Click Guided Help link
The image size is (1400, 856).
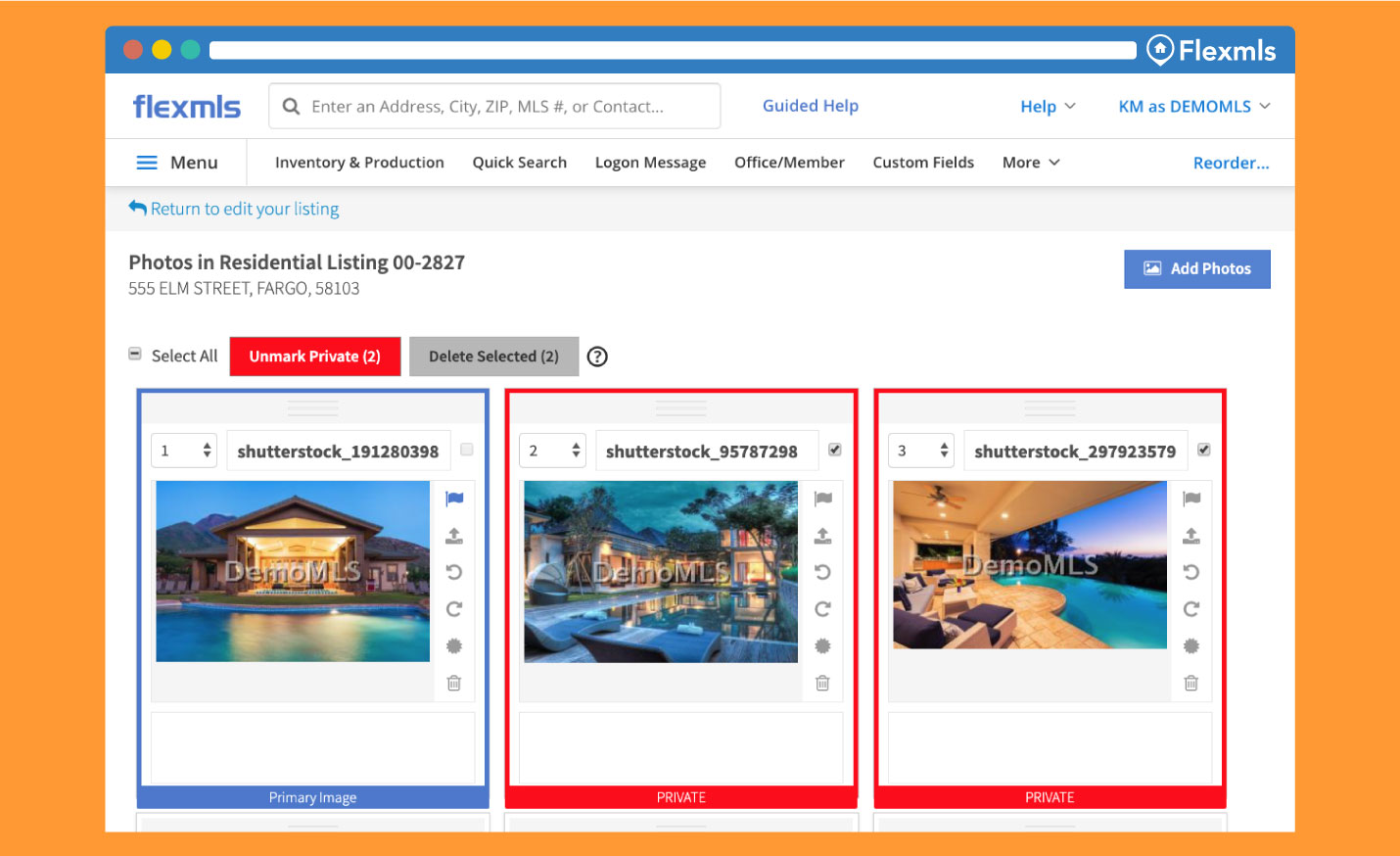(x=811, y=106)
